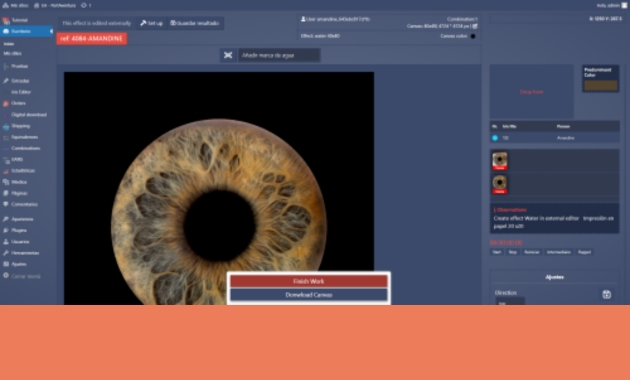Open Herramientas in the sidebar
This screenshot has height=380, width=630.
[25, 253]
